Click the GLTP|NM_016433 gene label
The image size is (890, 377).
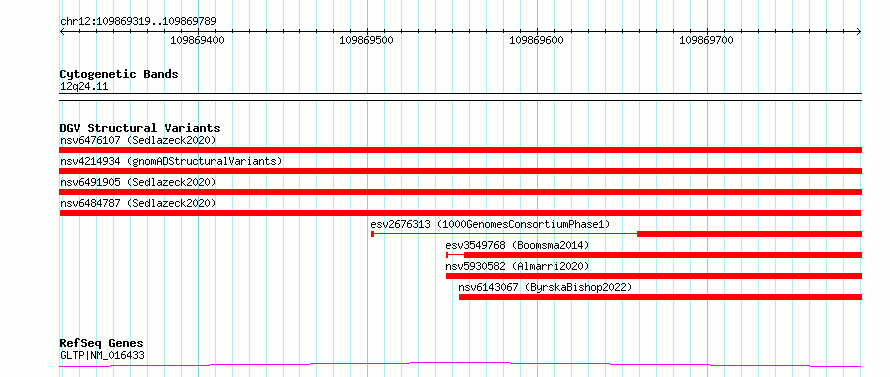[102, 356]
